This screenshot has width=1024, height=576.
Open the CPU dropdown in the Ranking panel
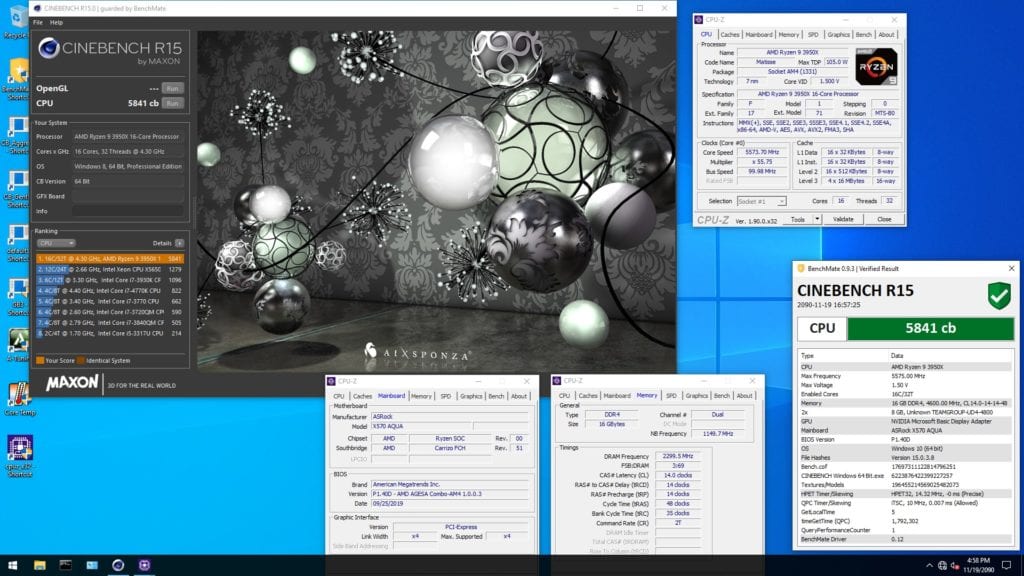[56, 243]
